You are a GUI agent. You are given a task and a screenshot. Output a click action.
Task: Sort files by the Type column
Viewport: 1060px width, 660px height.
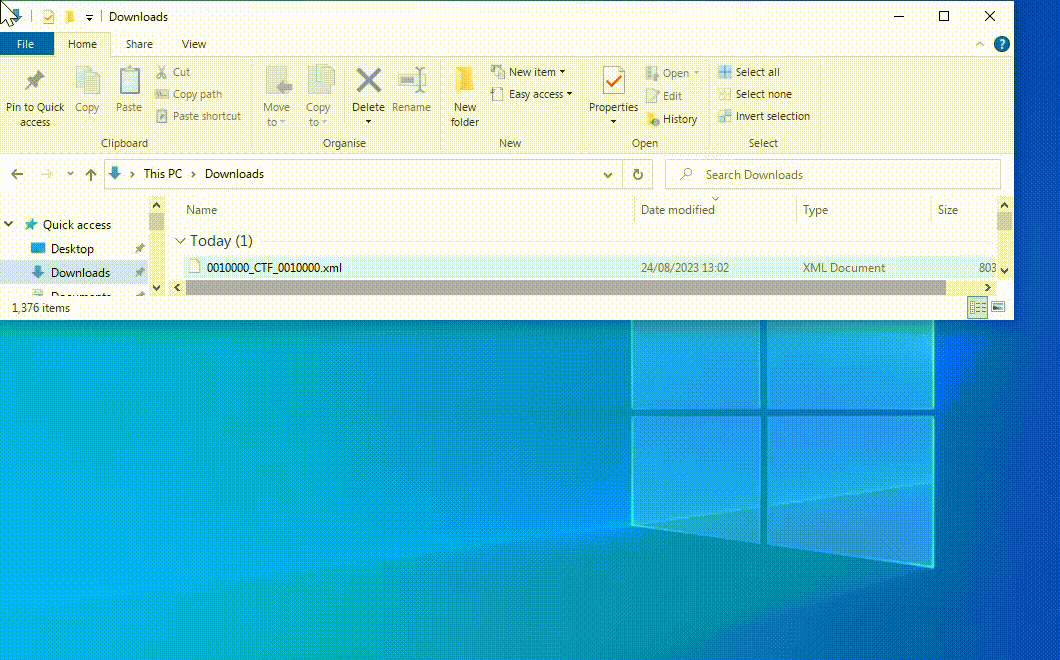click(x=815, y=210)
